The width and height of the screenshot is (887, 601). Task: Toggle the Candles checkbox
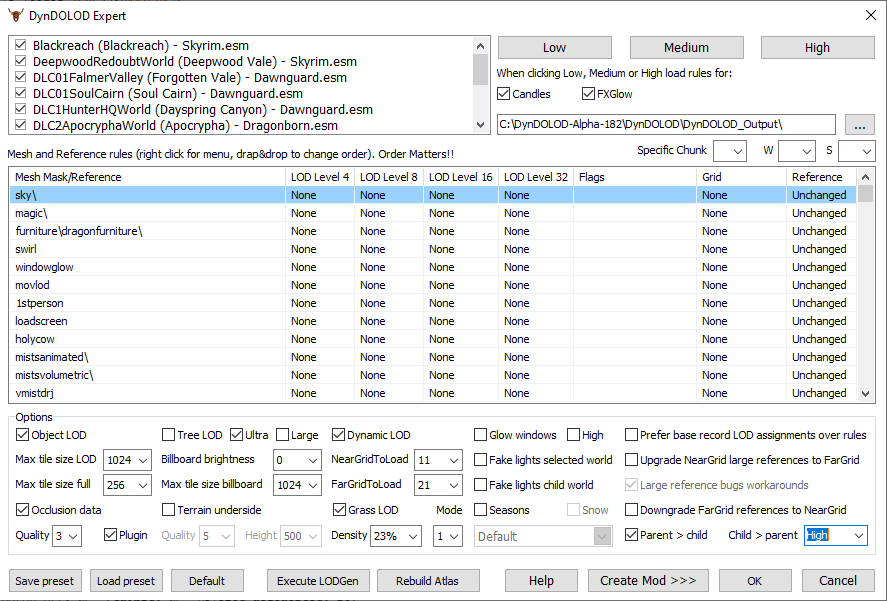[x=502, y=95]
